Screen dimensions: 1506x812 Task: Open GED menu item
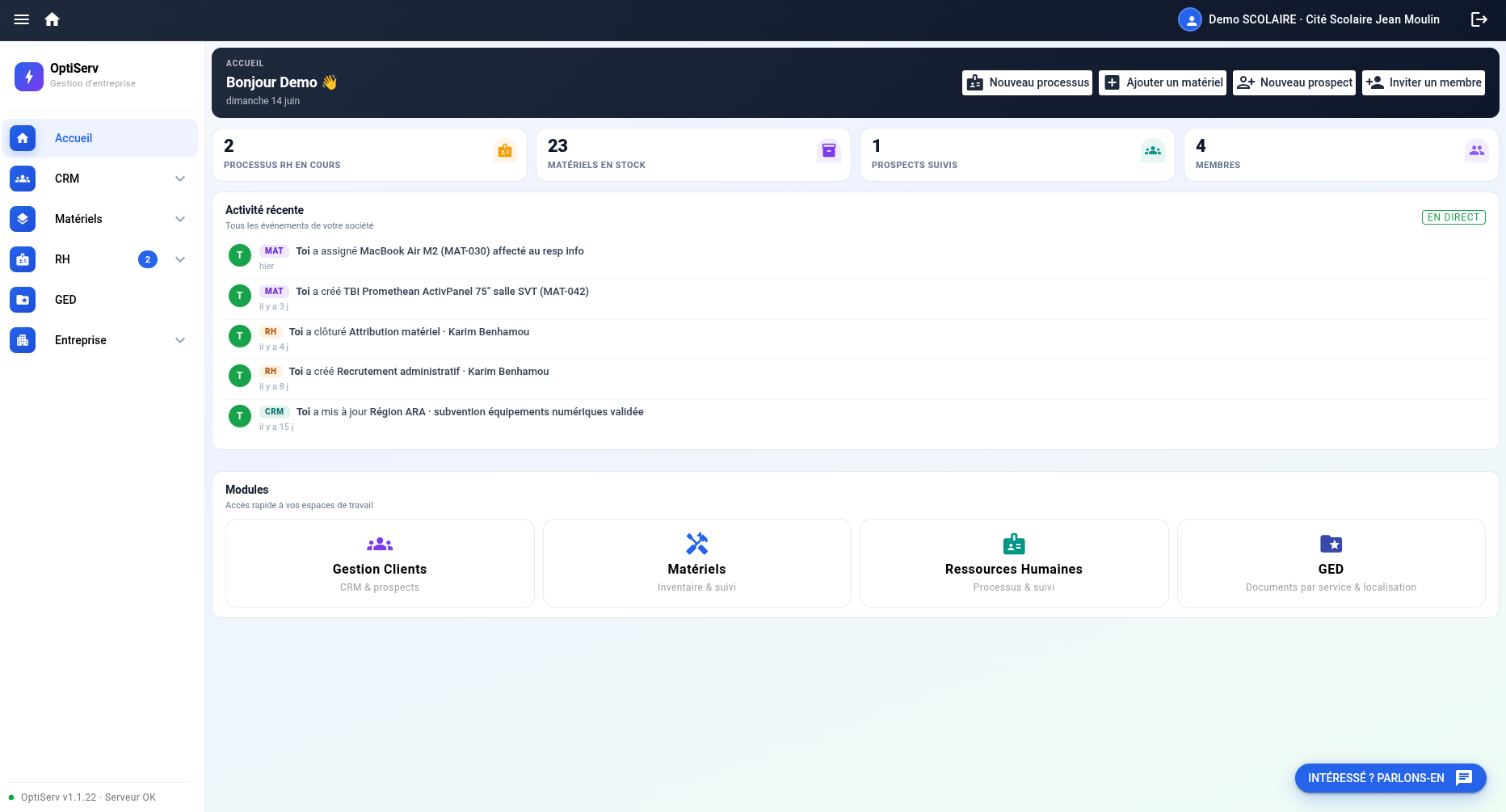click(100, 300)
